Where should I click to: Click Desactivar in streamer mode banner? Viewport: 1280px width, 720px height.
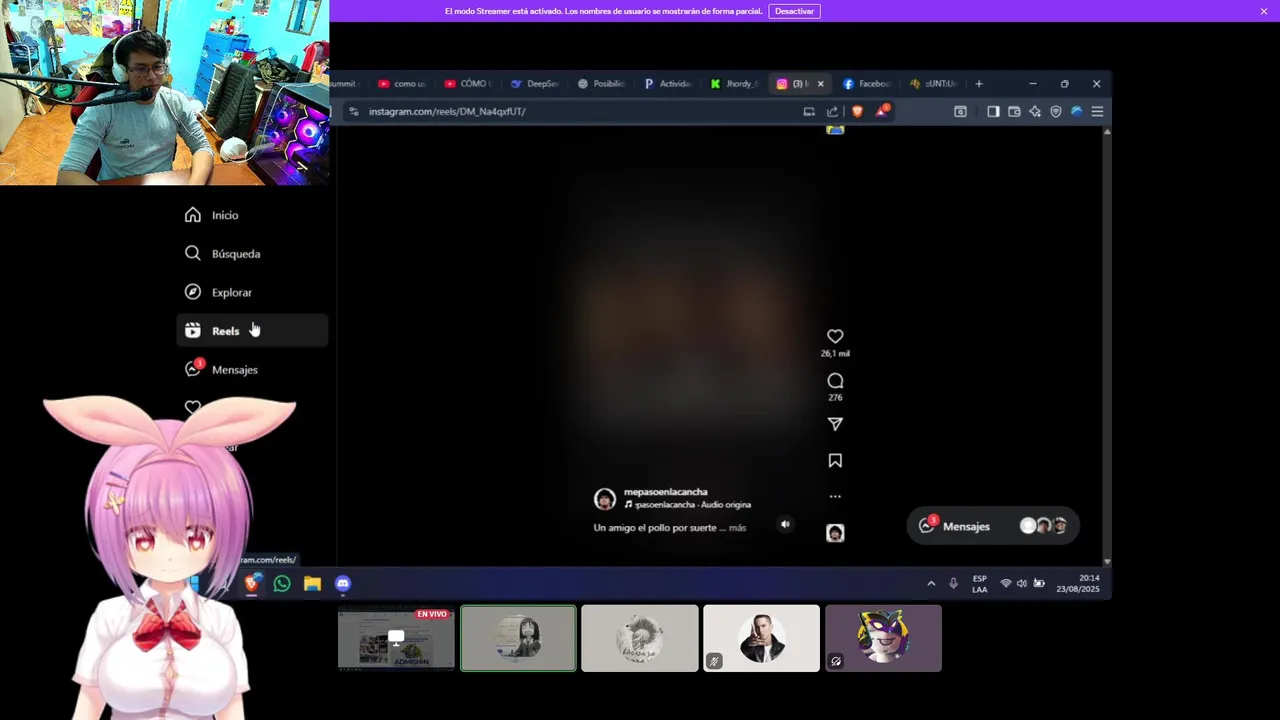(x=794, y=11)
